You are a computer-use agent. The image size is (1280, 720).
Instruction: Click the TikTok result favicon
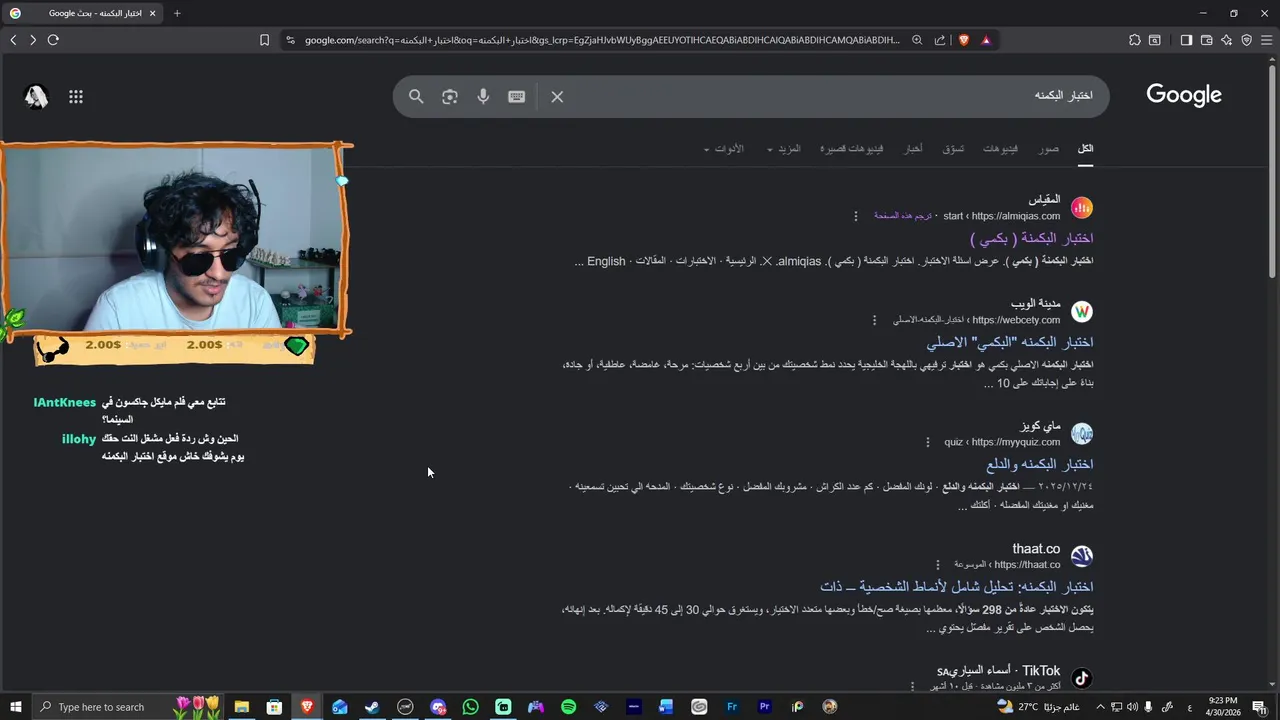click(1082, 678)
